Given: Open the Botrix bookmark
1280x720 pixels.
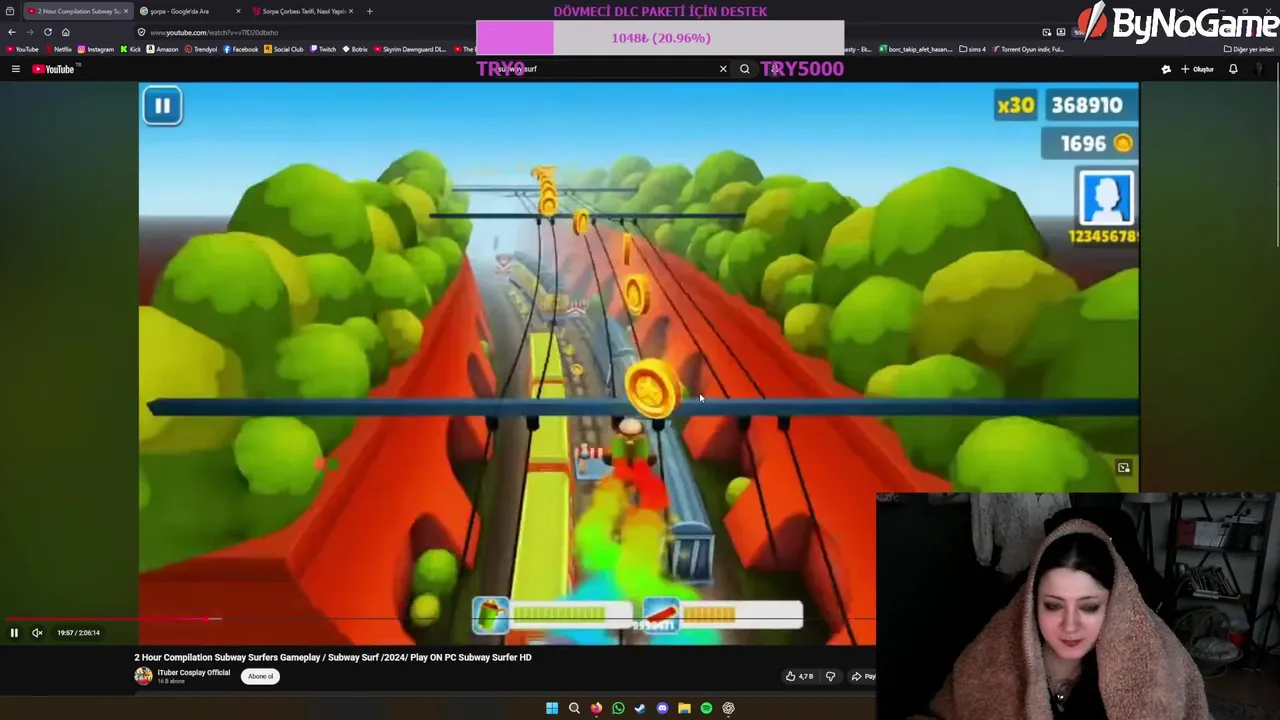Looking at the screenshot, I should [355, 49].
